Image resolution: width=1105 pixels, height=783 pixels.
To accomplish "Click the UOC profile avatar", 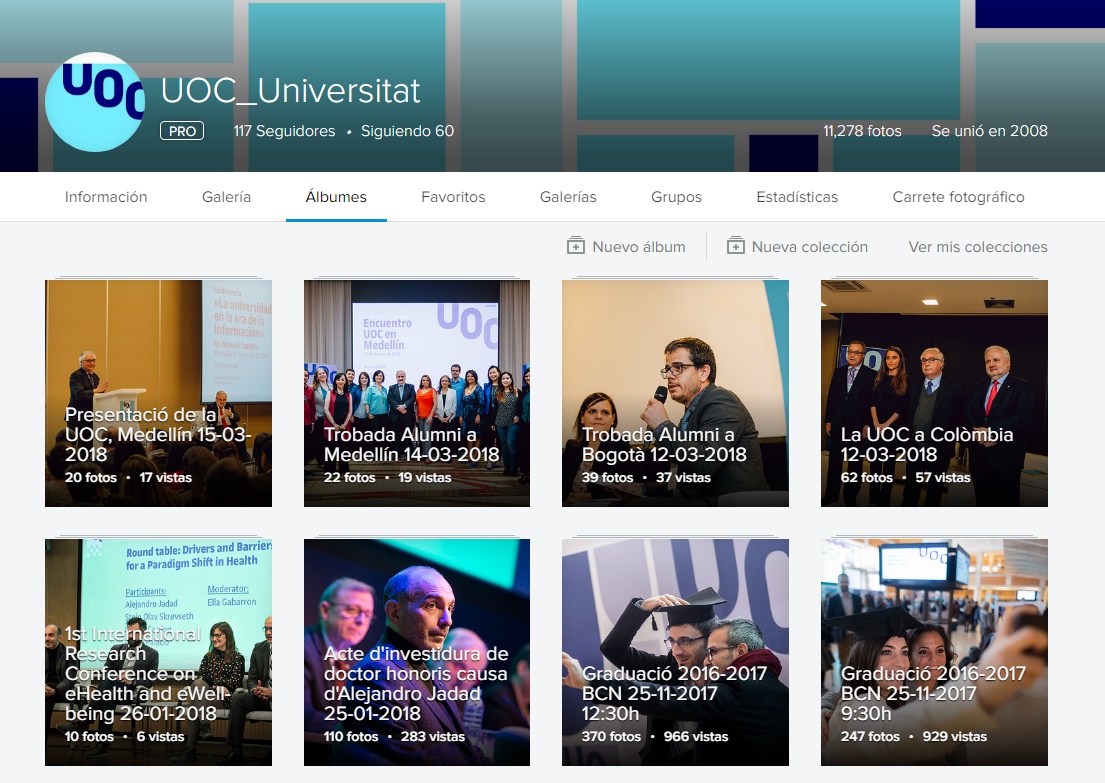I will pos(95,102).
